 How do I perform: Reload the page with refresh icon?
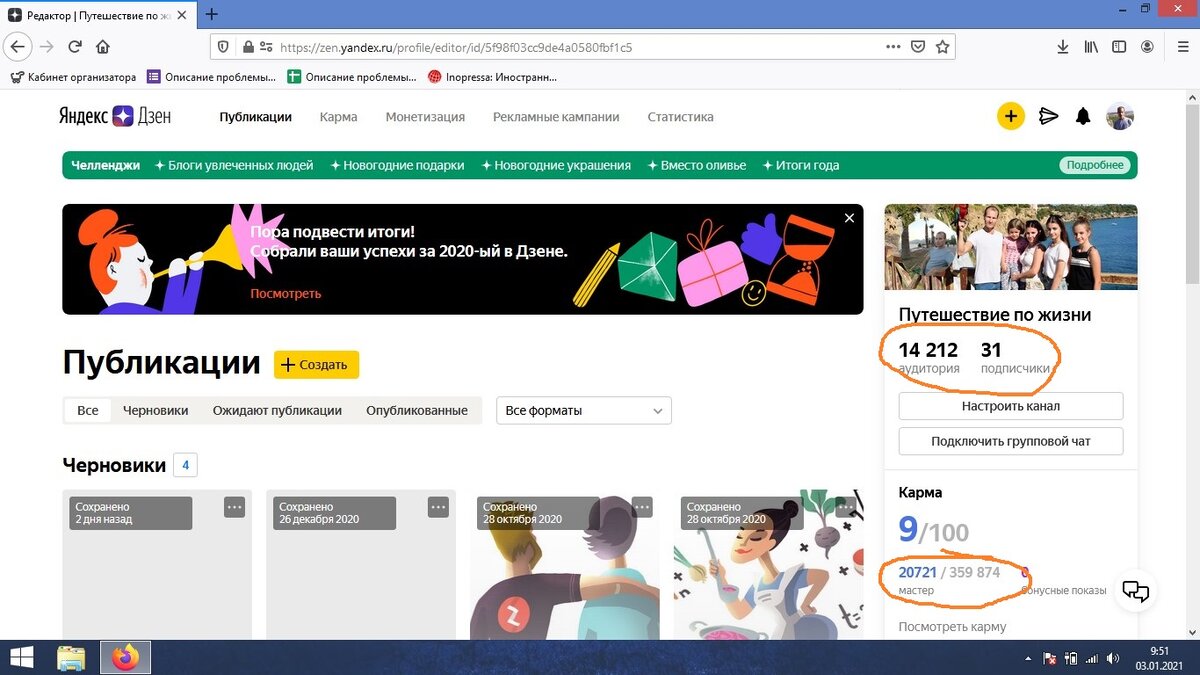(74, 46)
